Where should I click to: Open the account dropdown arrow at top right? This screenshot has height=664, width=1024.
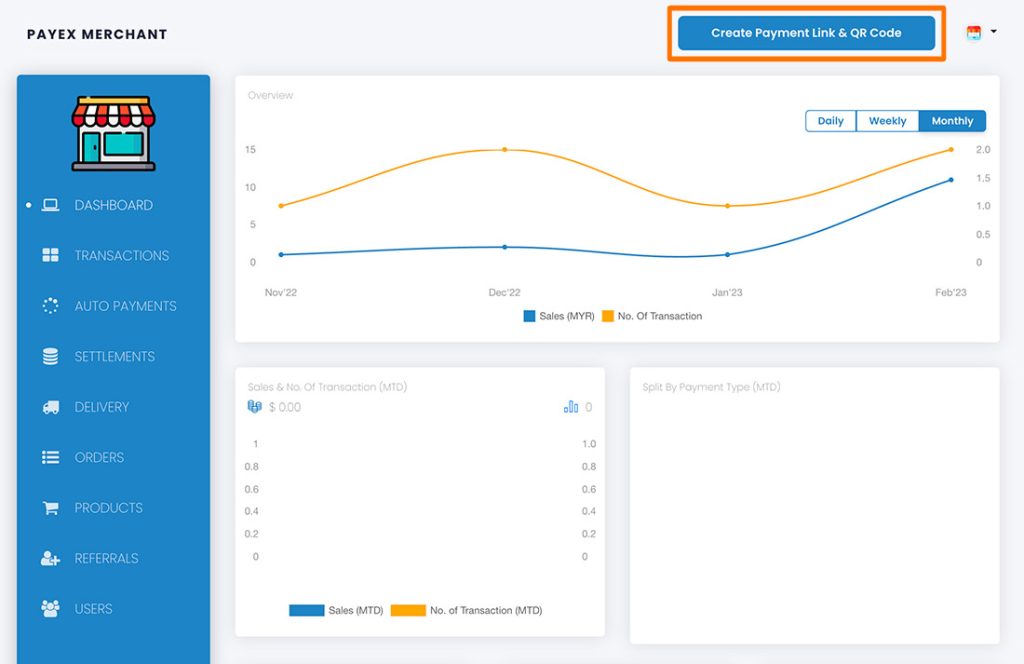993,32
